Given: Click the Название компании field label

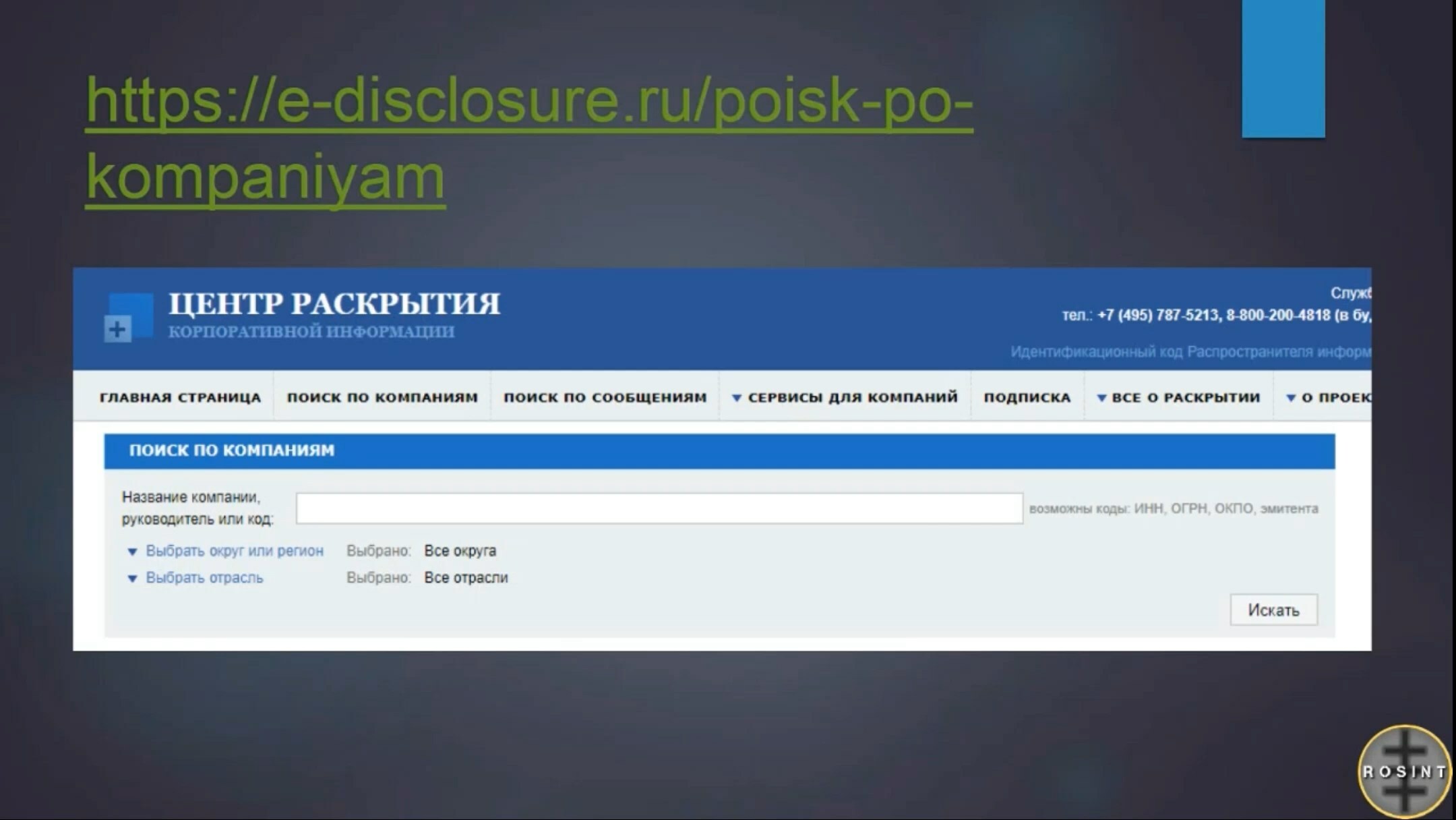Looking at the screenshot, I should point(198,508).
